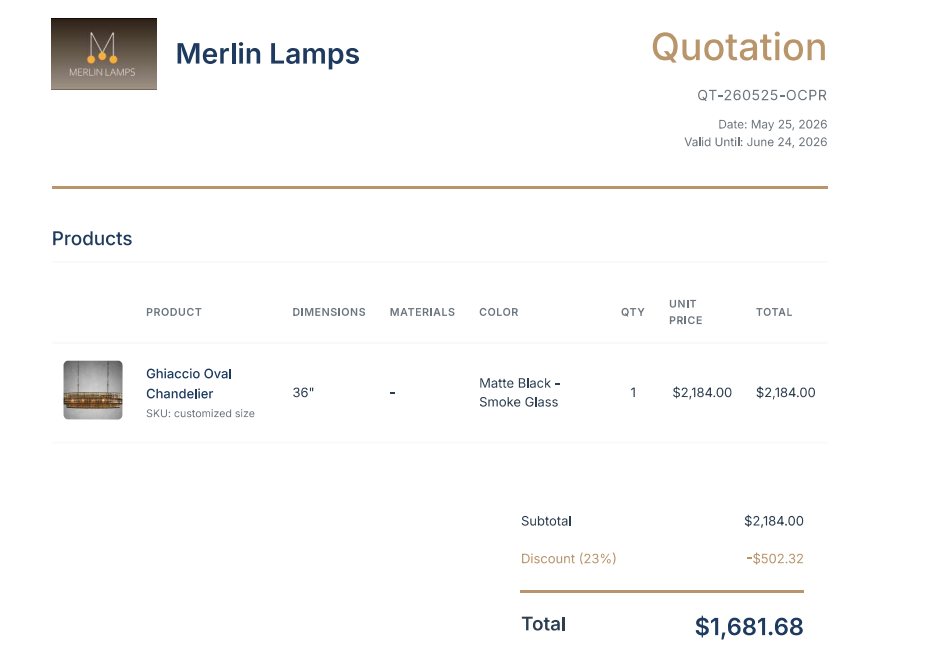935x658 pixels.
Task: Click the Quotation heading
Action: click(x=739, y=47)
